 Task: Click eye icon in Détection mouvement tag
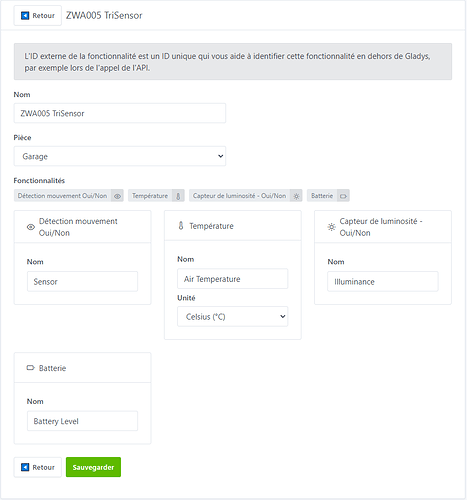click(x=117, y=196)
